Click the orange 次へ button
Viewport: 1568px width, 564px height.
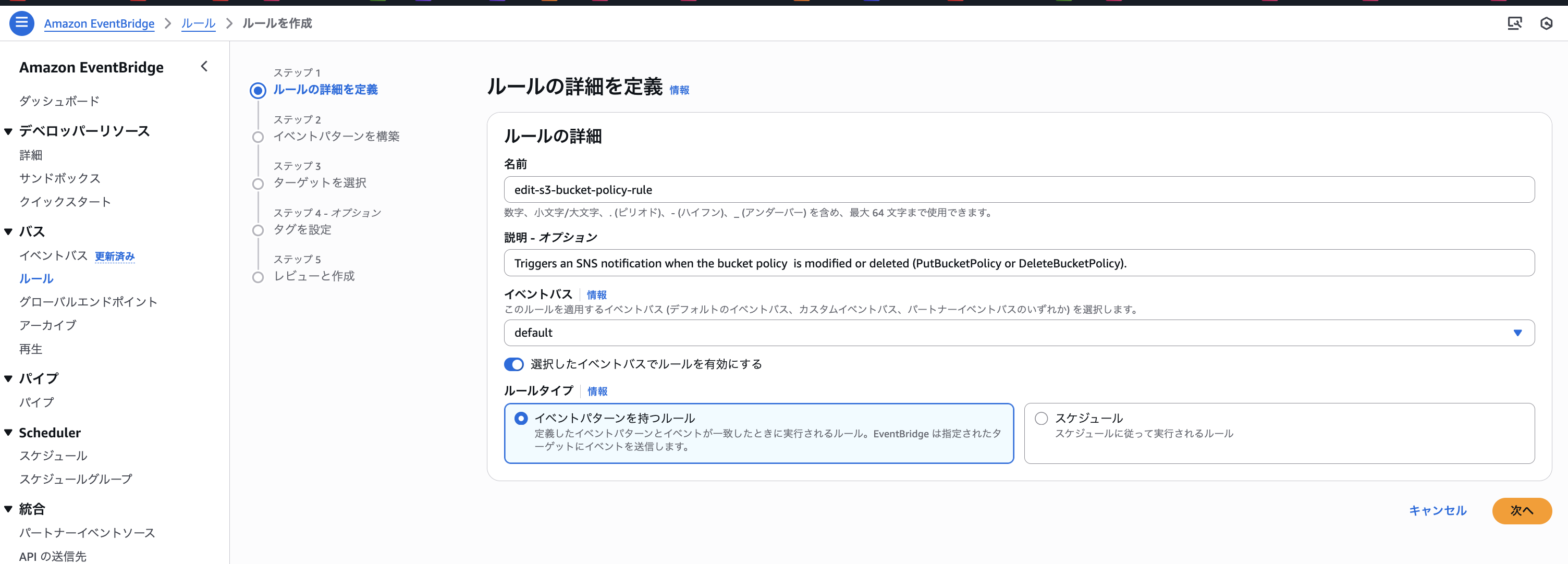tap(1521, 510)
